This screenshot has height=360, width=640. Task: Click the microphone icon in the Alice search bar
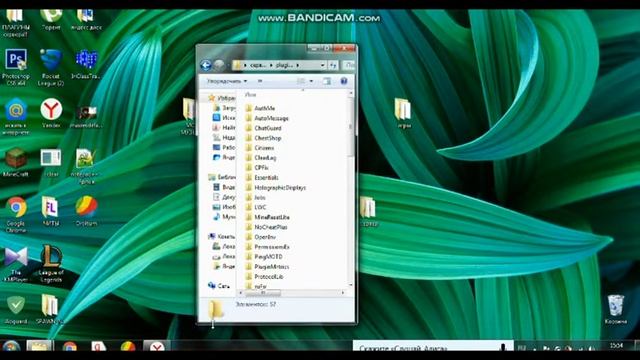(503, 347)
